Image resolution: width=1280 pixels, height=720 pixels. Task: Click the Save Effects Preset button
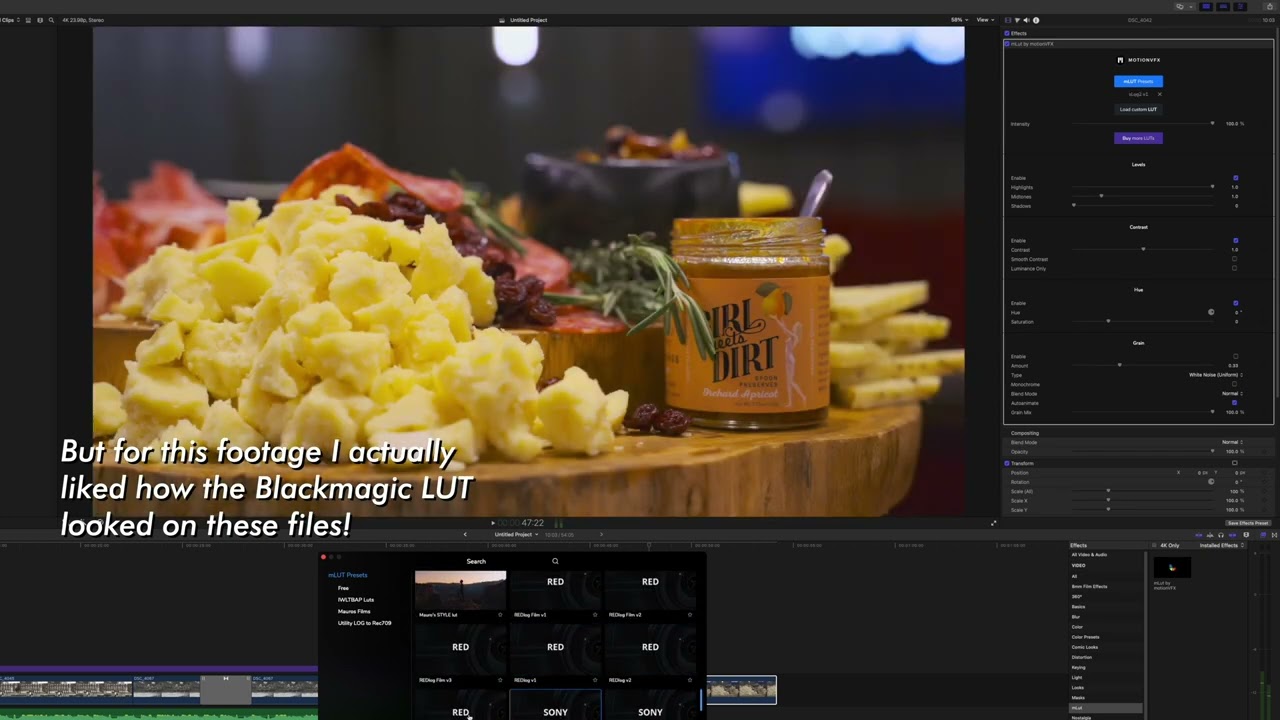(x=1249, y=523)
